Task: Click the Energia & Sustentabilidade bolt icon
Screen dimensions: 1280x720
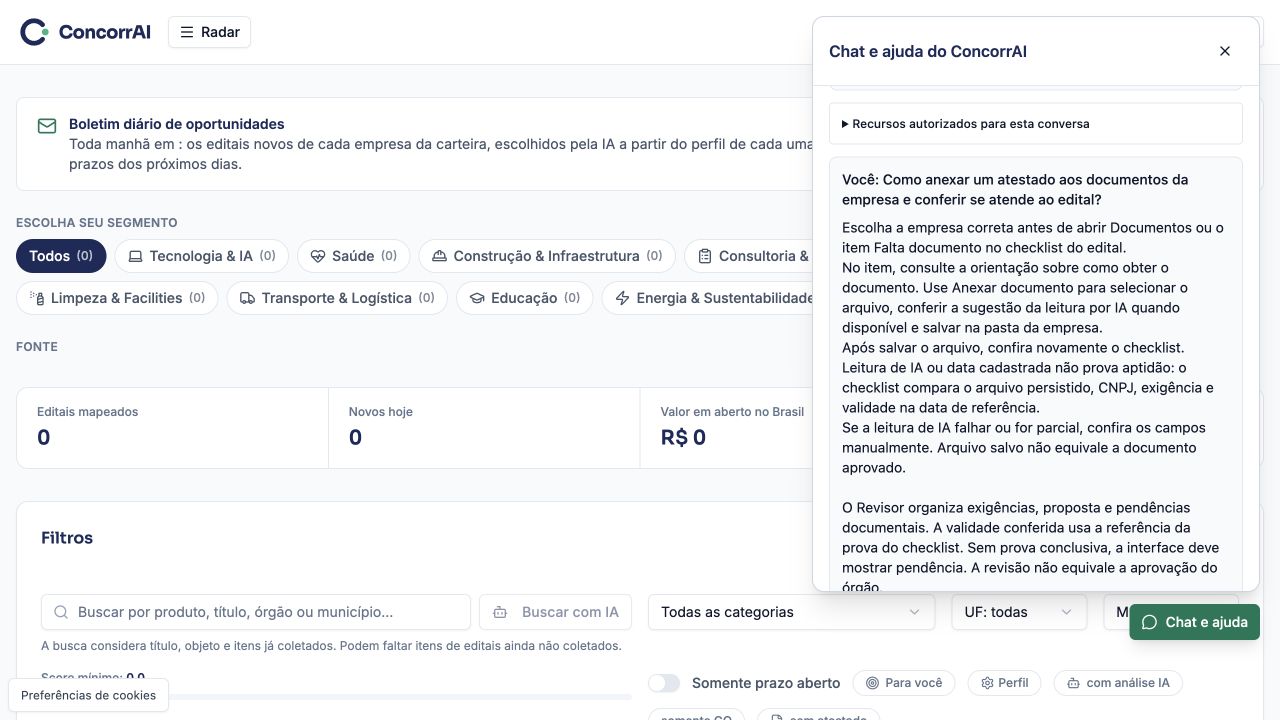Action: pyautogui.click(x=622, y=298)
